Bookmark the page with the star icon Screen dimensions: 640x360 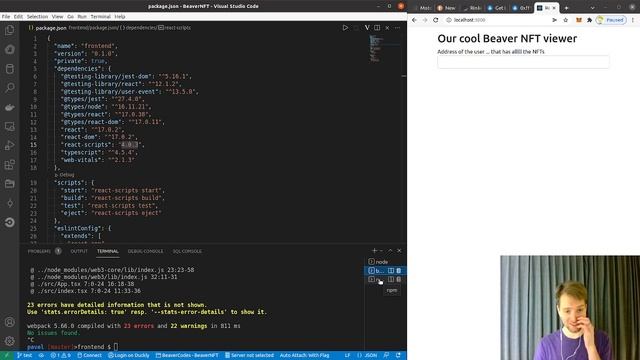[x=566, y=20]
